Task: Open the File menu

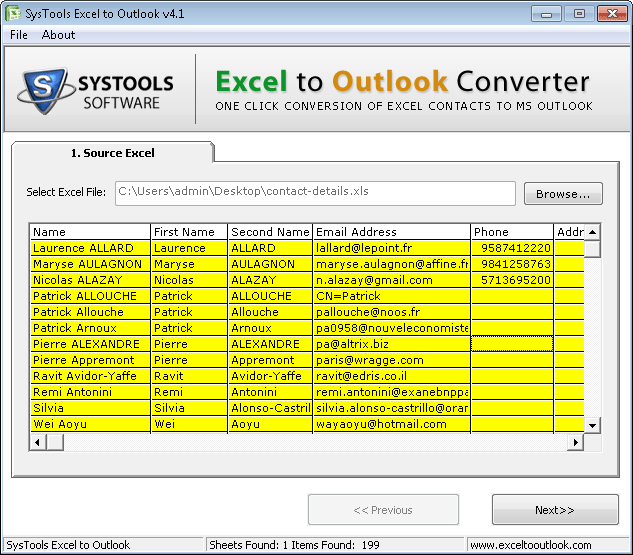Action: pos(19,35)
